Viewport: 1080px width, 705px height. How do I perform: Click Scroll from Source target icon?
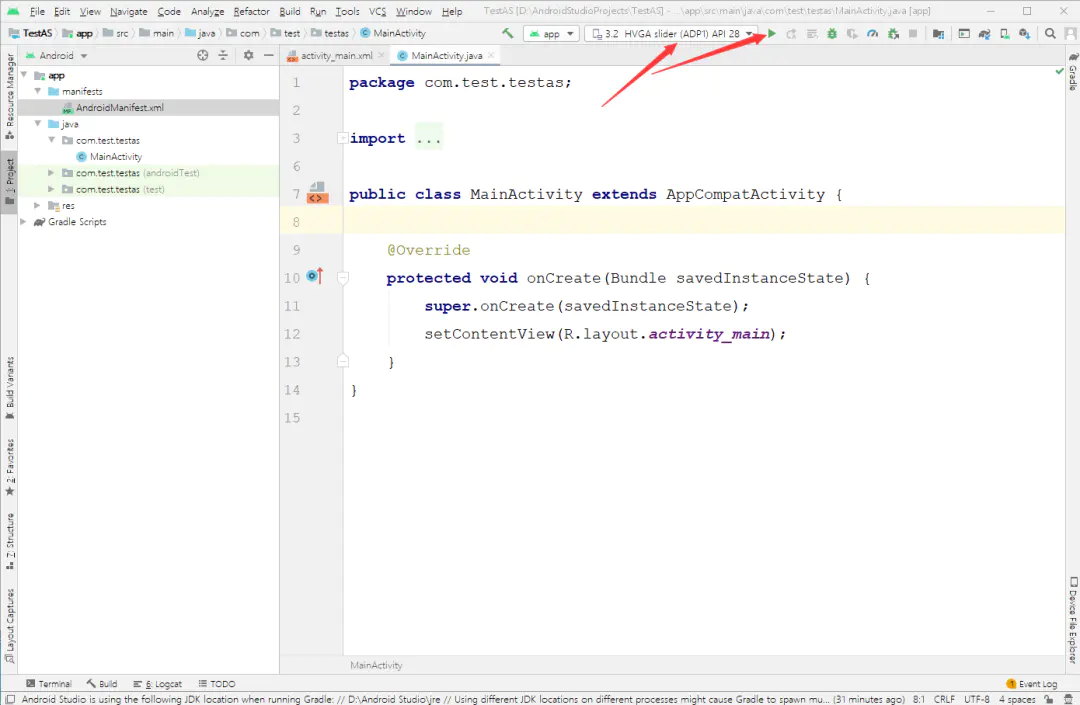(202, 55)
